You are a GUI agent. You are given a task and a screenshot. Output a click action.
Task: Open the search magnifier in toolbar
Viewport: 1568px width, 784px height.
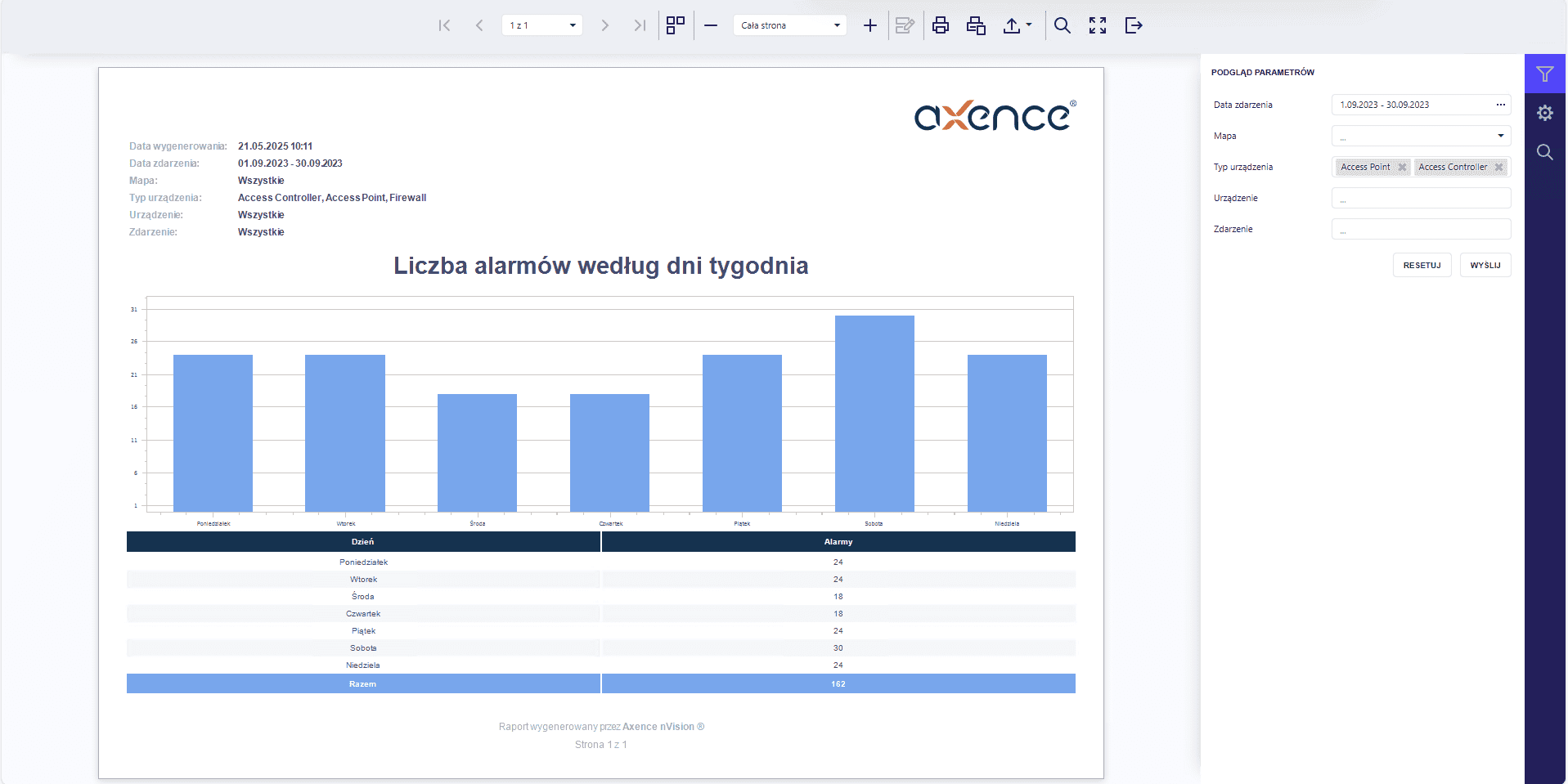1063,25
